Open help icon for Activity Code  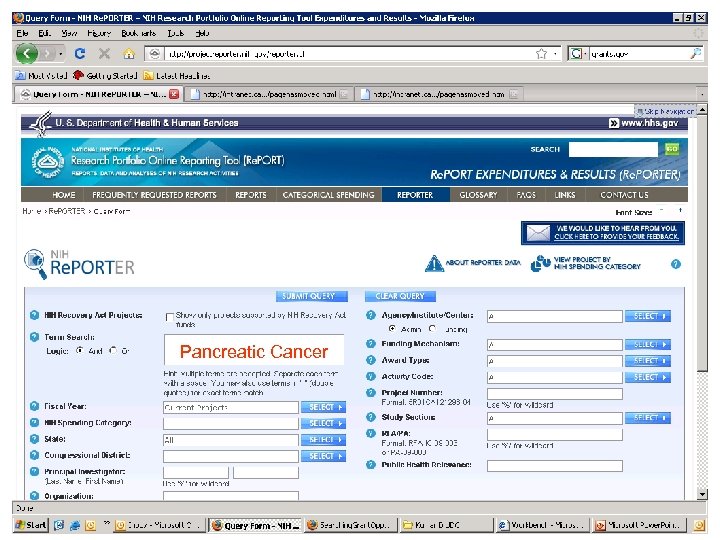pos(371,377)
